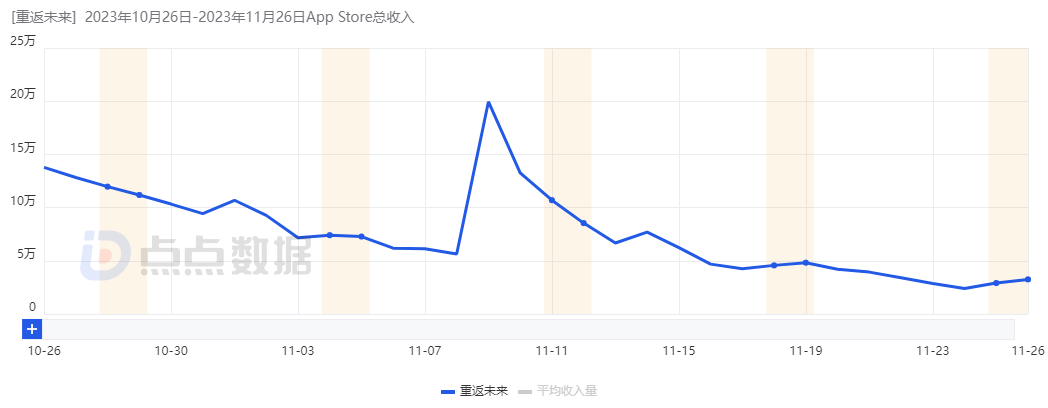Click the 11-15 x-axis date label
The width and height of the screenshot is (1048, 408).
point(679,351)
